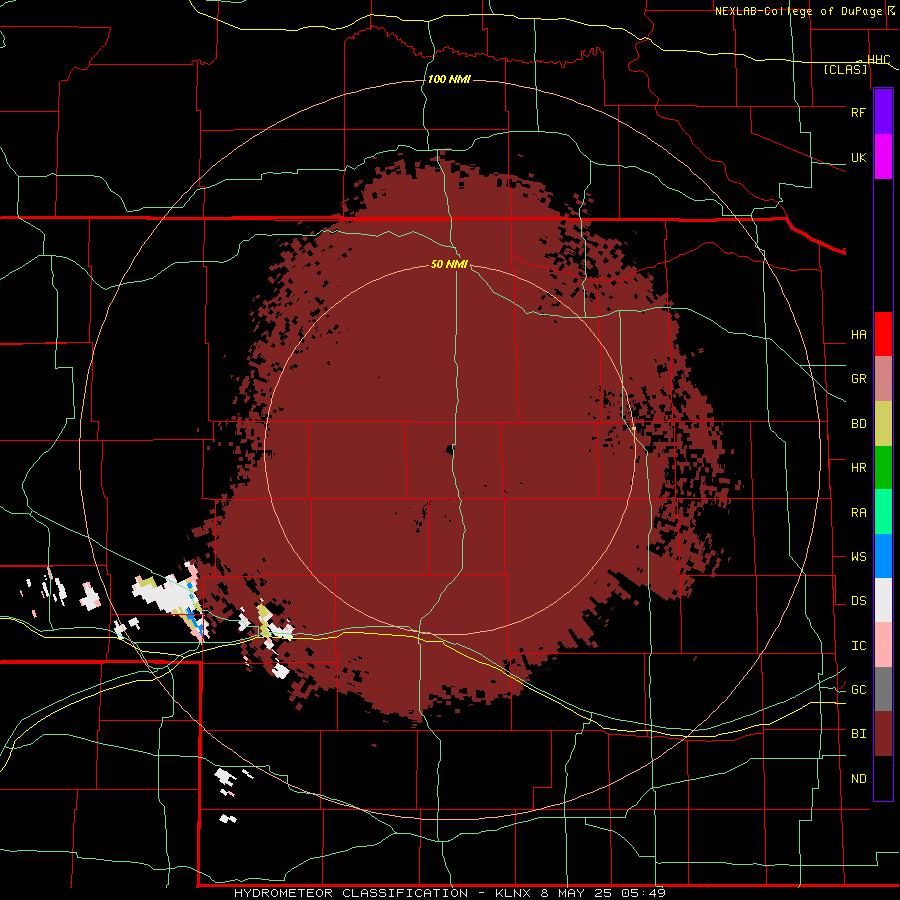Image resolution: width=900 pixels, height=900 pixels.
Task: Click the RA legend label
Action: (x=858, y=513)
